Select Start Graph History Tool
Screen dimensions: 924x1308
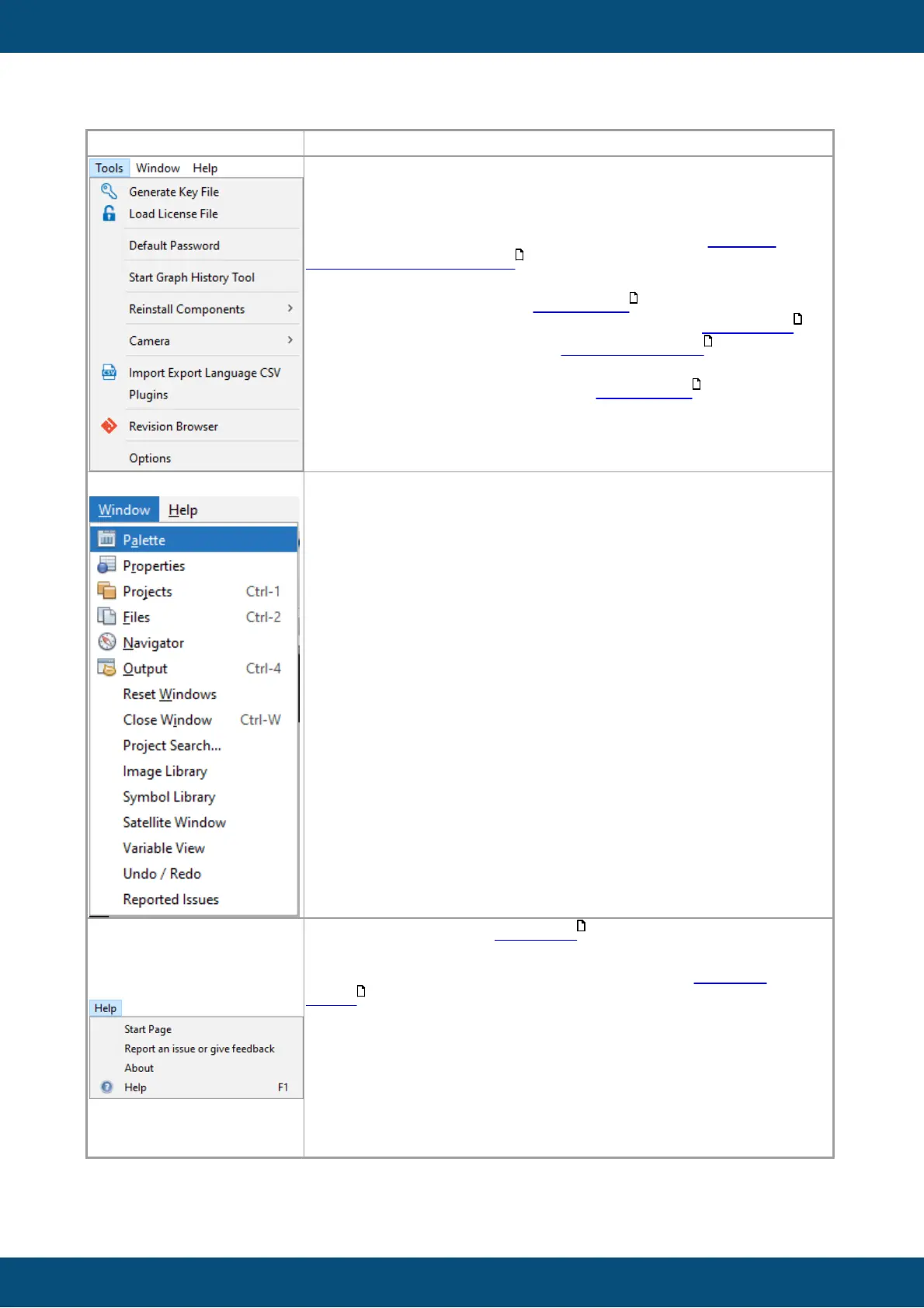pyautogui.click(x=192, y=277)
